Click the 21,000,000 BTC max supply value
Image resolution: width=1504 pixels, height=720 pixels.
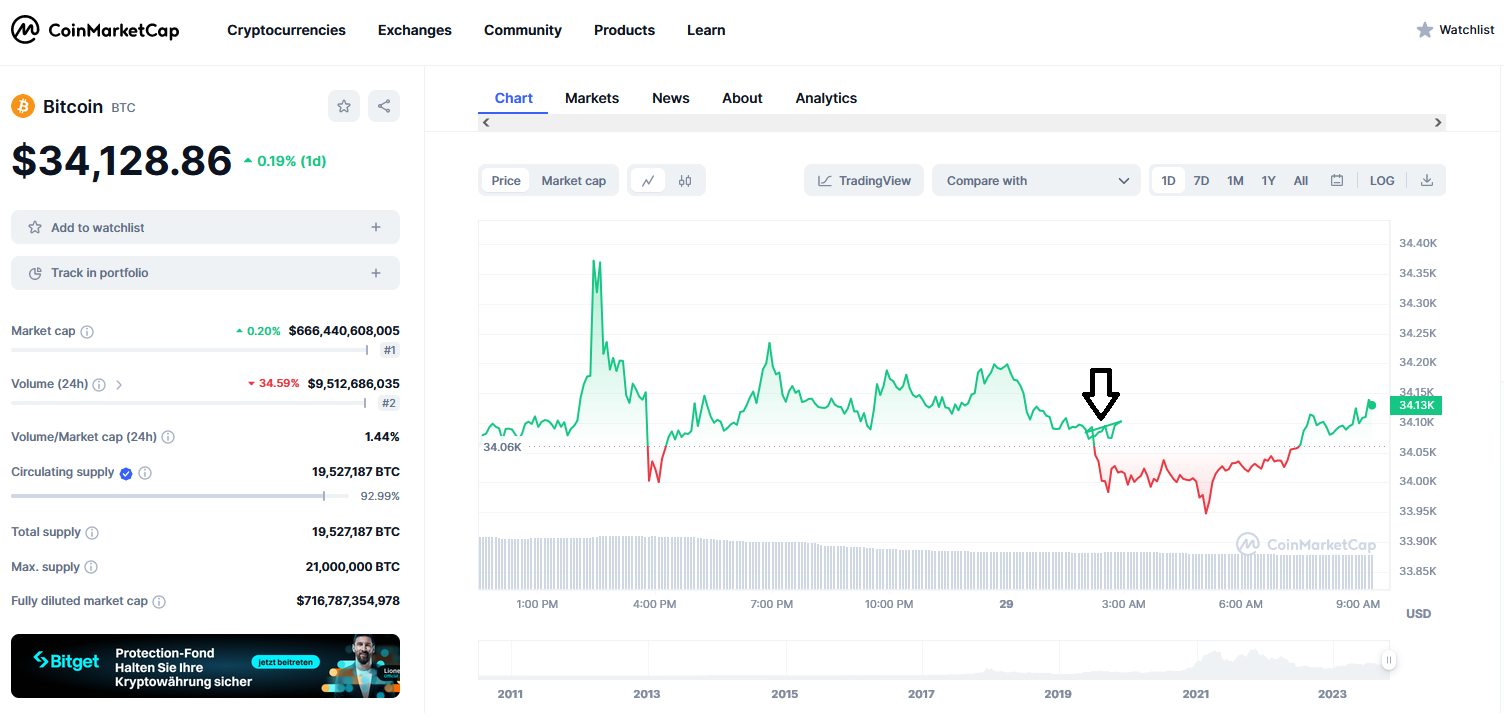click(353, 567)
